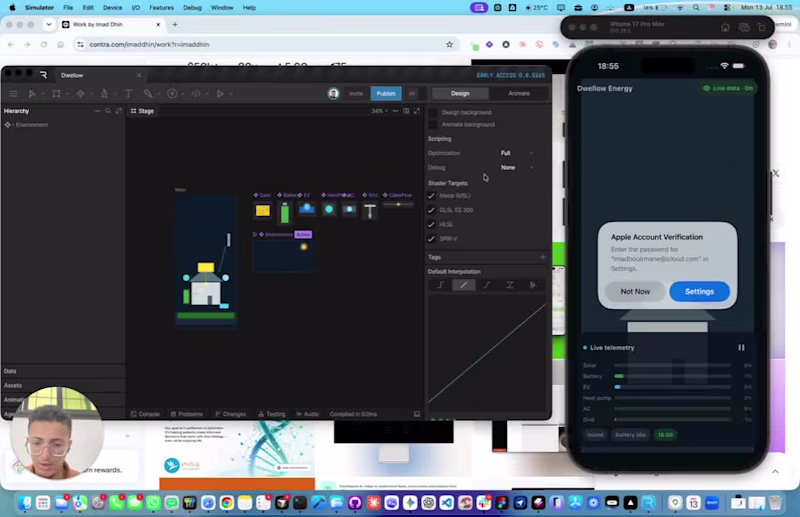Open the Features menu in Simulator menu bar
The image size is (800, 517).
pyautogui.click(x=161, y=8)
